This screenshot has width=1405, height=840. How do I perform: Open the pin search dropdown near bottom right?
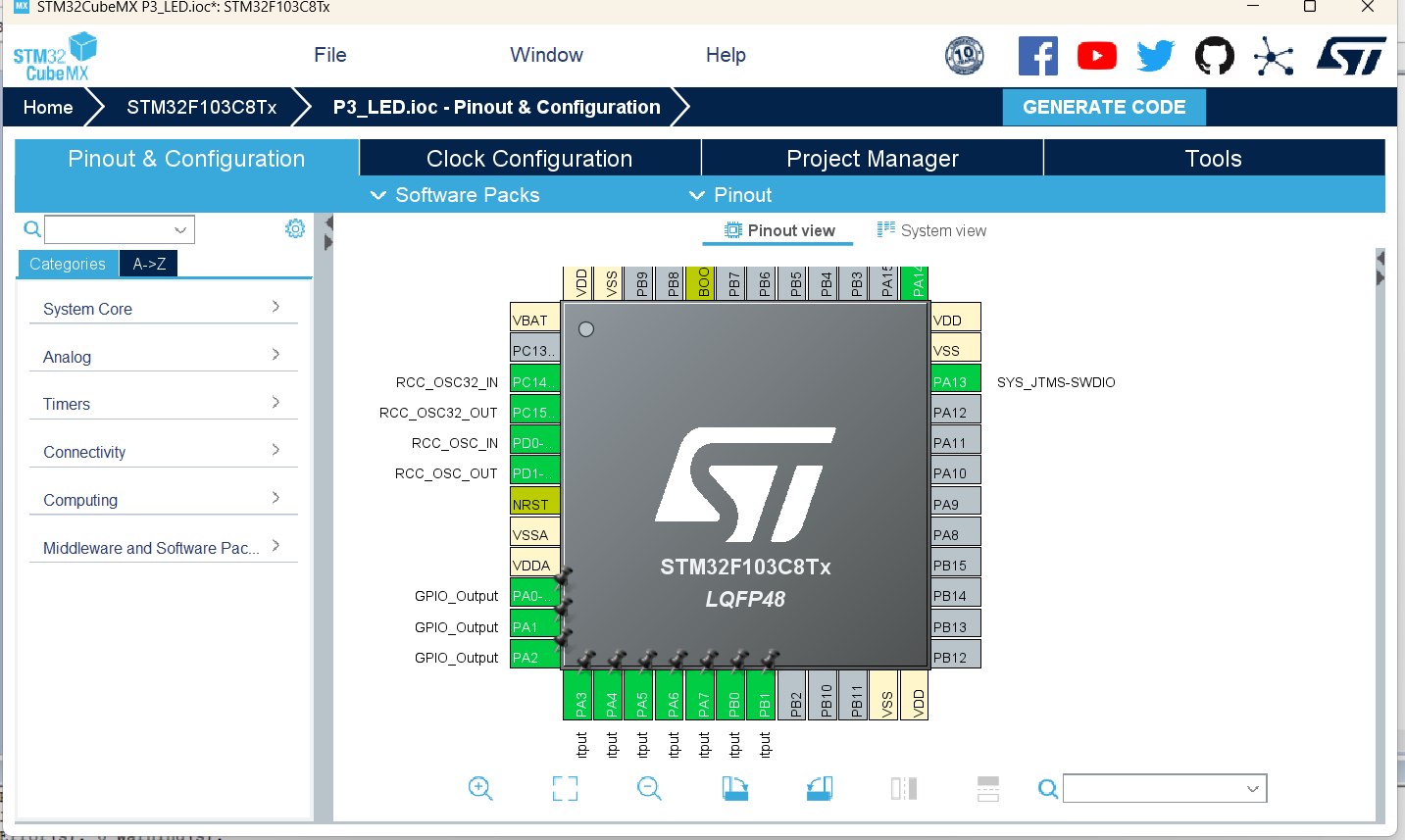point(1253,788)
